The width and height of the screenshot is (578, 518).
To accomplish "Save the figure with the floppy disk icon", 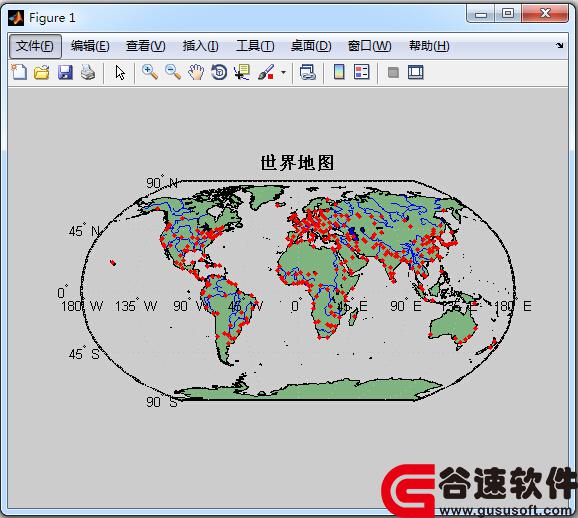I will 65,72.
